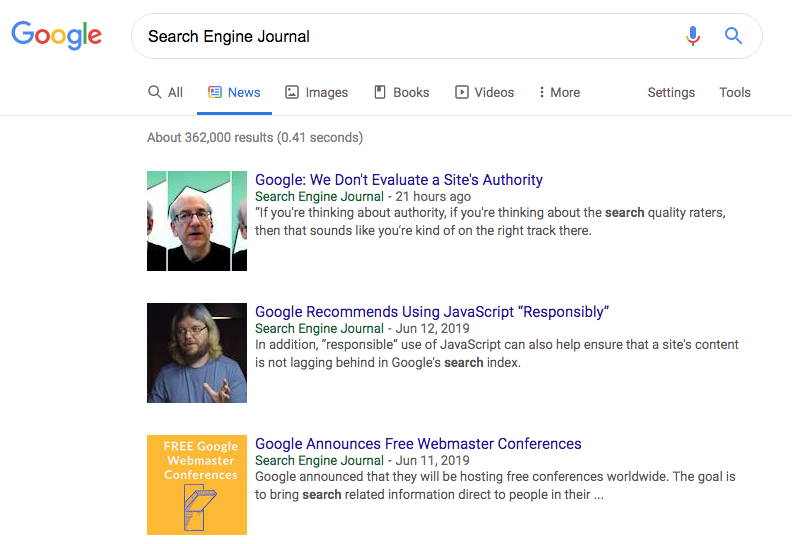Open "Google Announces Free Webmaster Conferences" link

pyautogui.click(x=418, y=443)
